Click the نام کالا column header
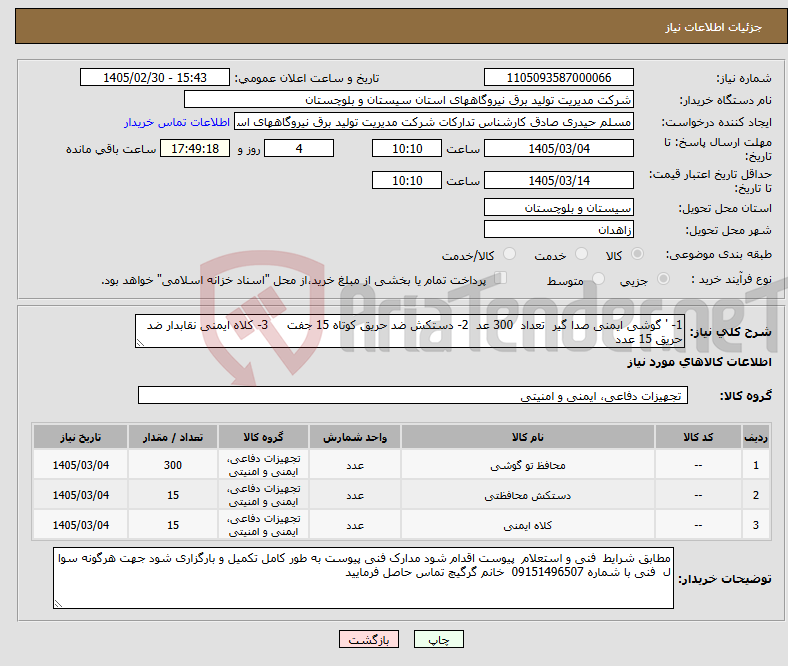Screen dimensions: 788x666 pos(528,437)
